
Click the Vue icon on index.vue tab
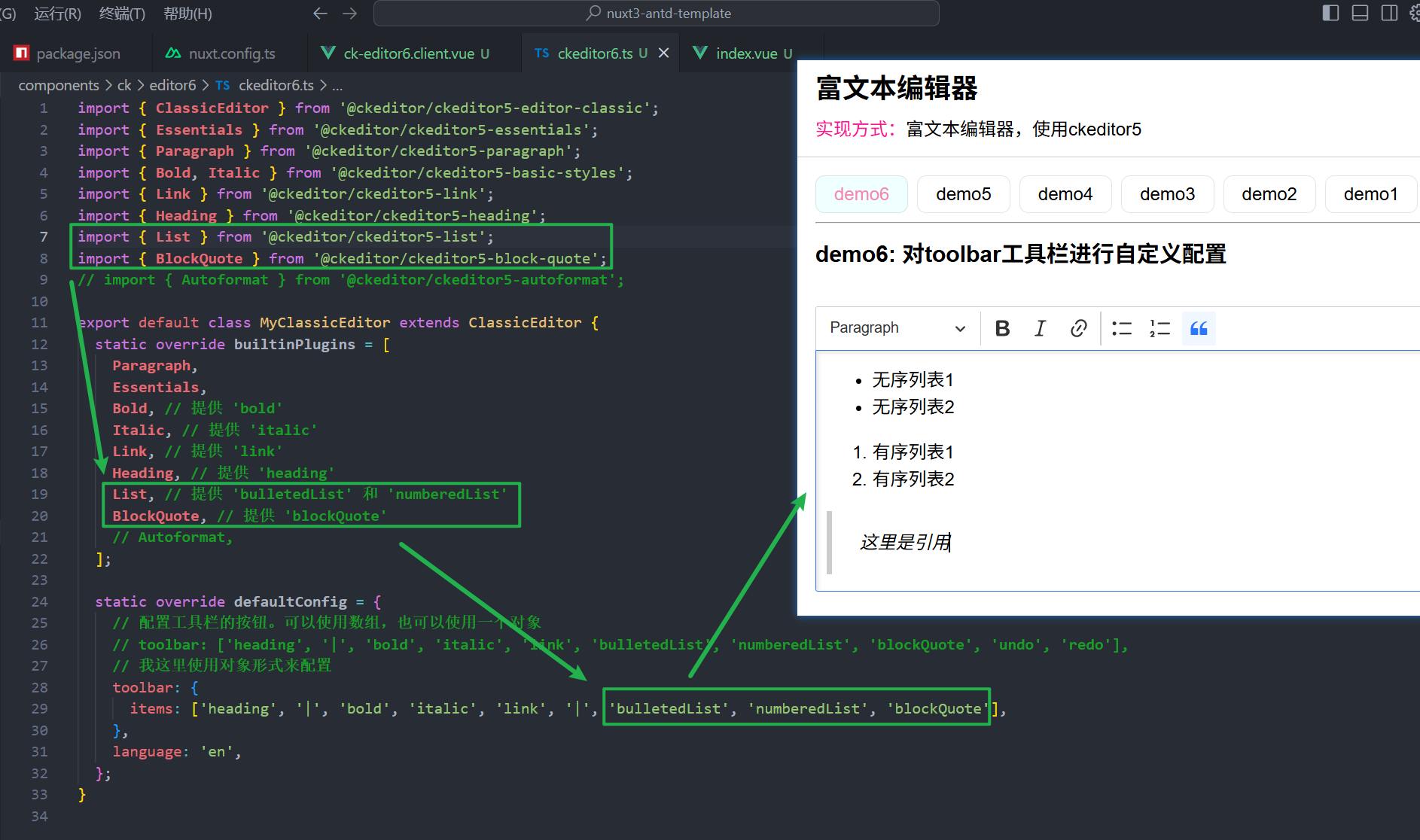pos(700,53)
